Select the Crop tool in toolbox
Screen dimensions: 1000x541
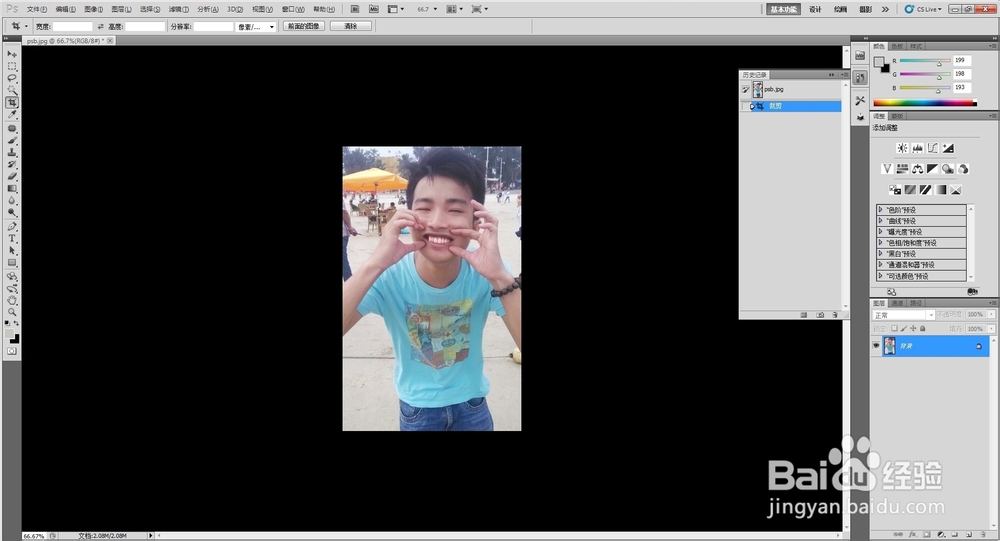[x=12, y=103]
